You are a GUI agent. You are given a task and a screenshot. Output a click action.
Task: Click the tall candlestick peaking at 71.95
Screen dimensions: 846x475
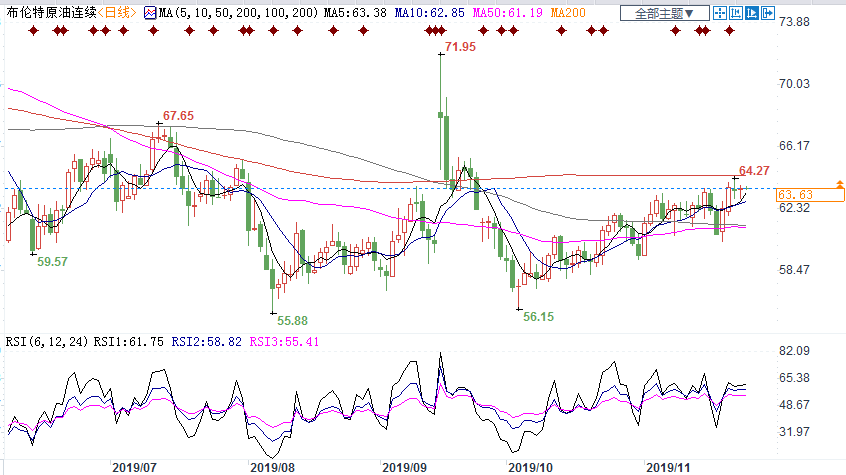coord(441,113)
